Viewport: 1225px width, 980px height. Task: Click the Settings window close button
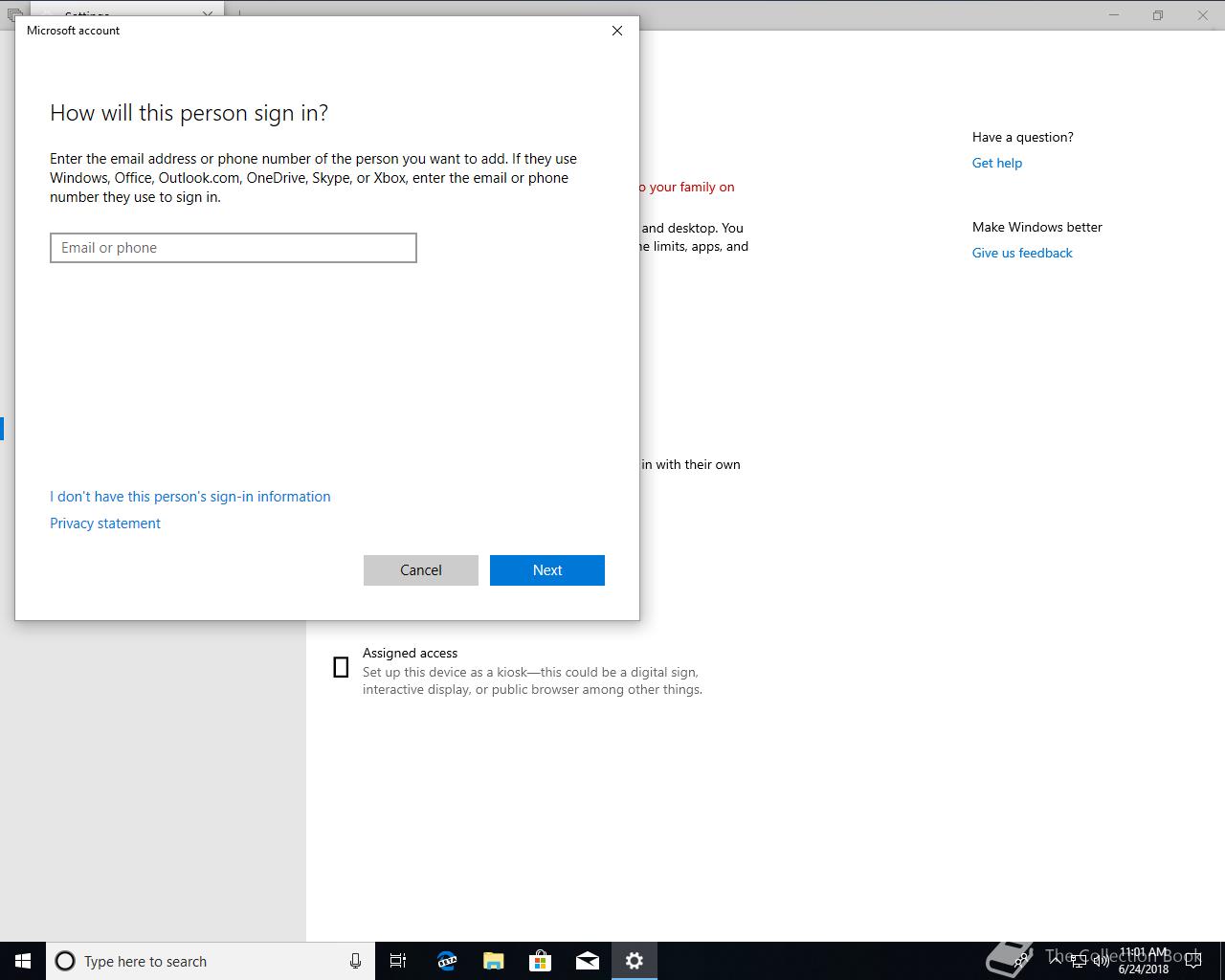(x=1203, y=15)
